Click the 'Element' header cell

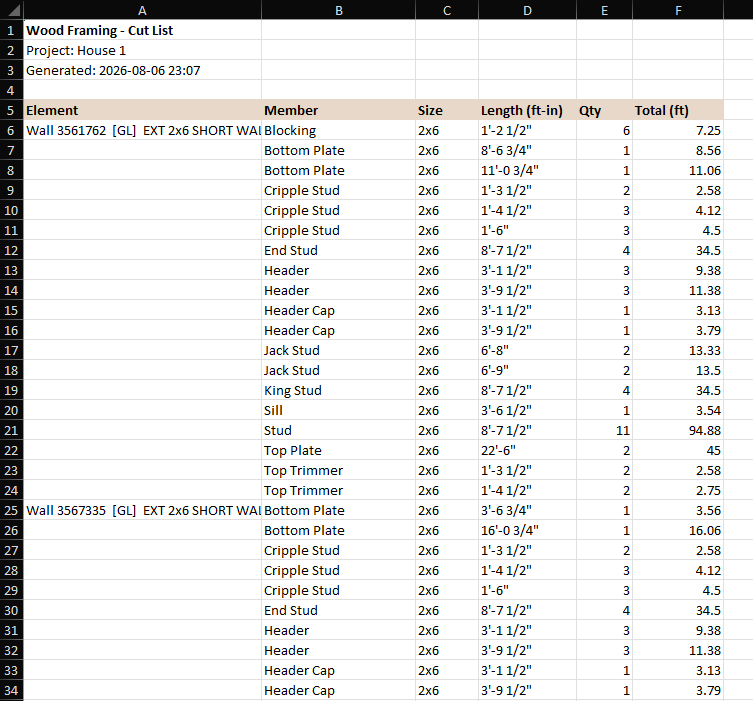click(x=142, y=110)
